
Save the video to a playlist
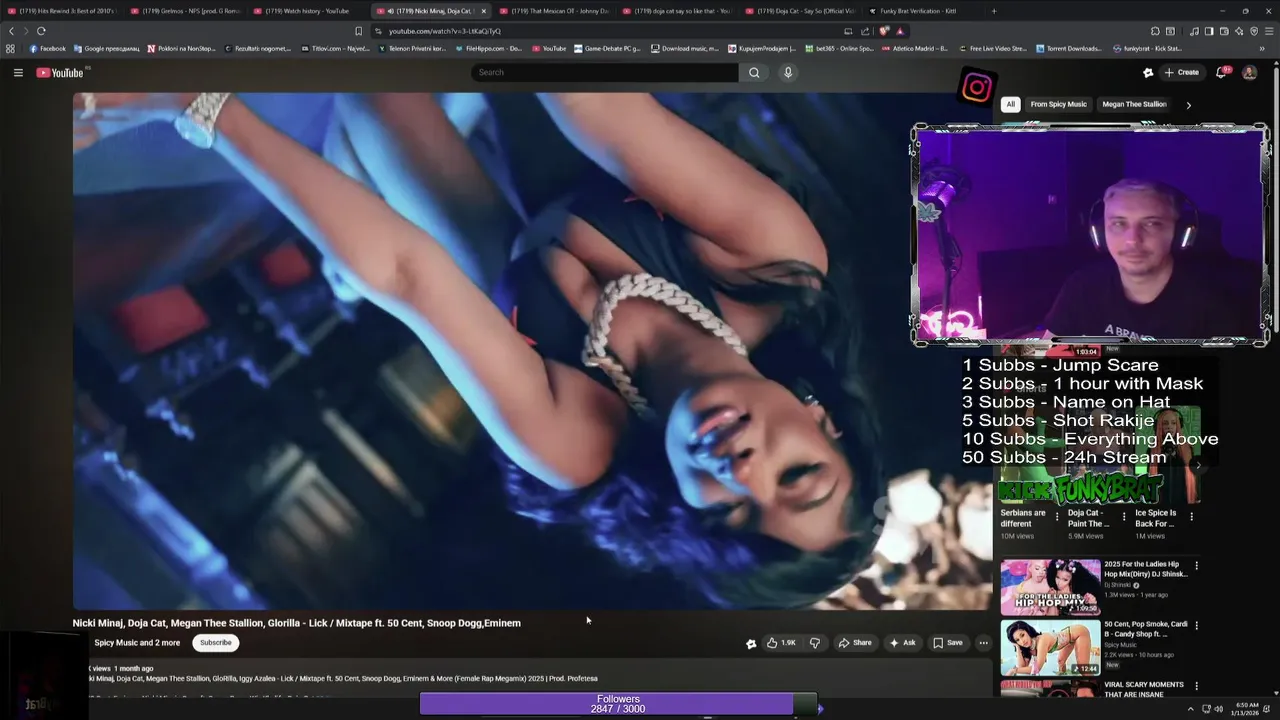(x=948, y=643)
